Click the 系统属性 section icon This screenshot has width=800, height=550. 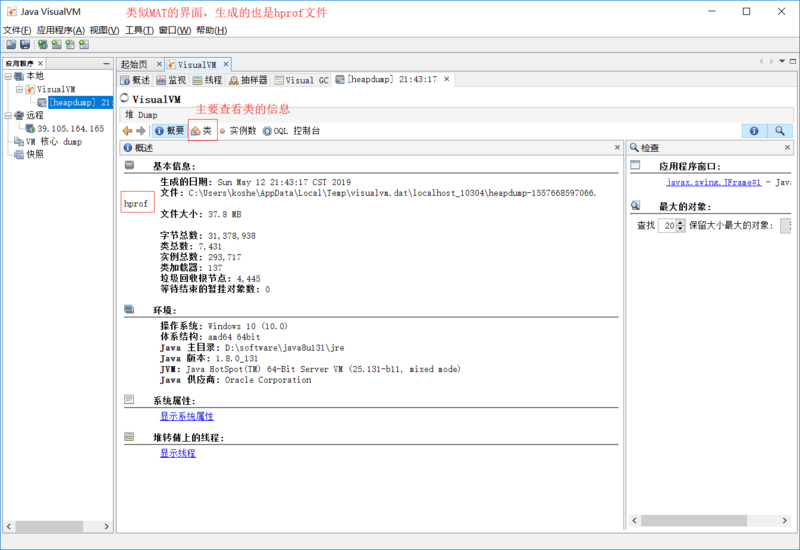(x=130, y=399)
